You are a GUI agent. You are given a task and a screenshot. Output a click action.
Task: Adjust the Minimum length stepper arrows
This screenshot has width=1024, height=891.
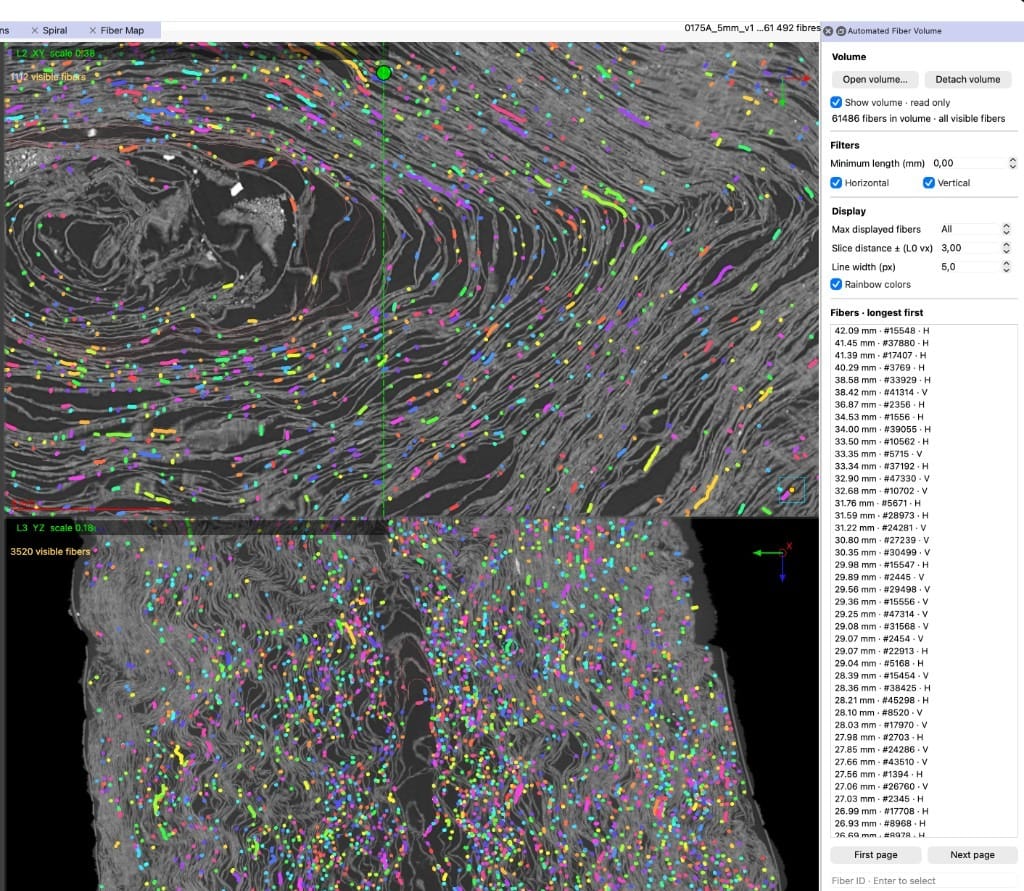click(1013, 163)
